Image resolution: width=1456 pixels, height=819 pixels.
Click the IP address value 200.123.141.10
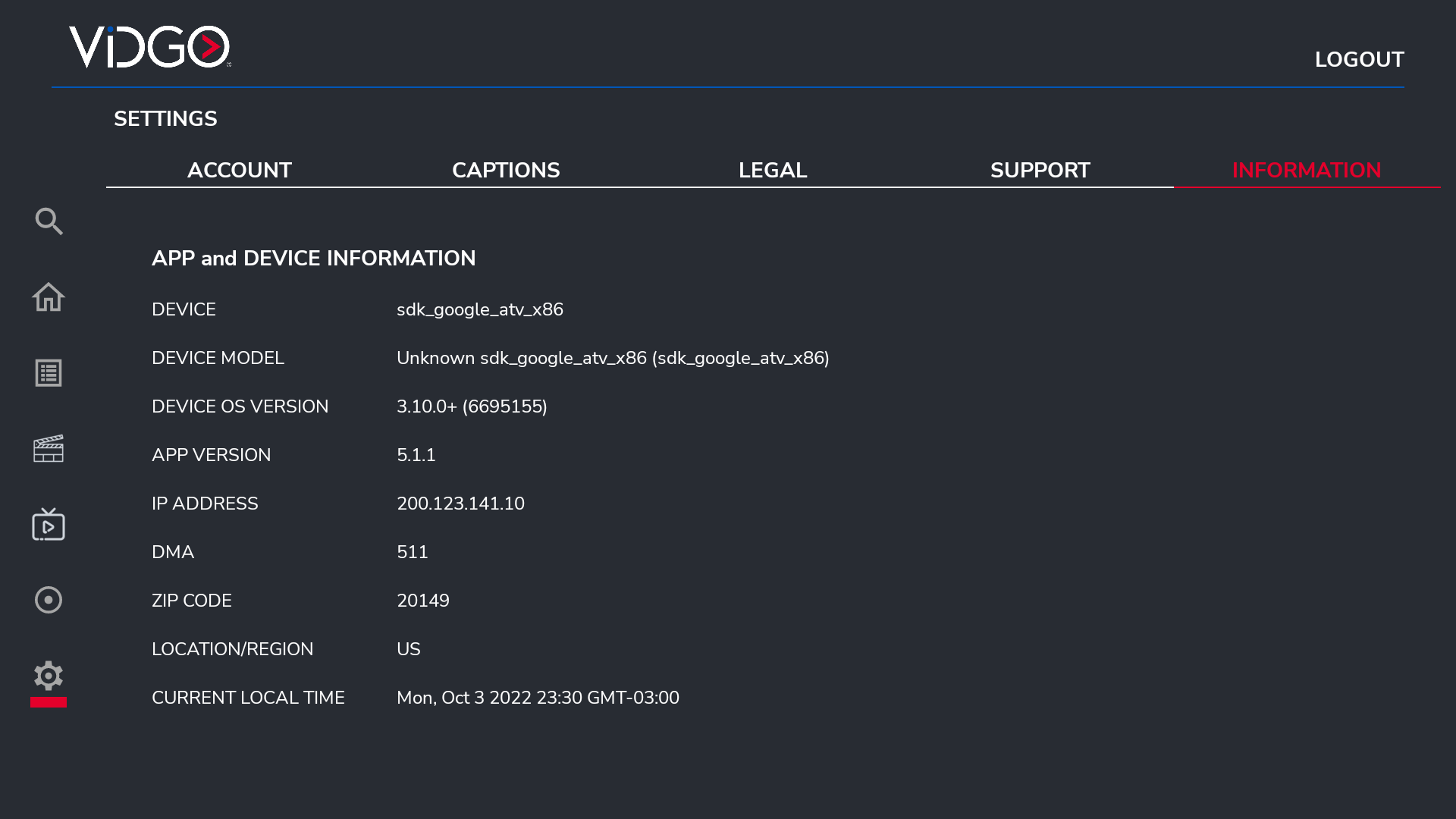[x=460, y=504]
